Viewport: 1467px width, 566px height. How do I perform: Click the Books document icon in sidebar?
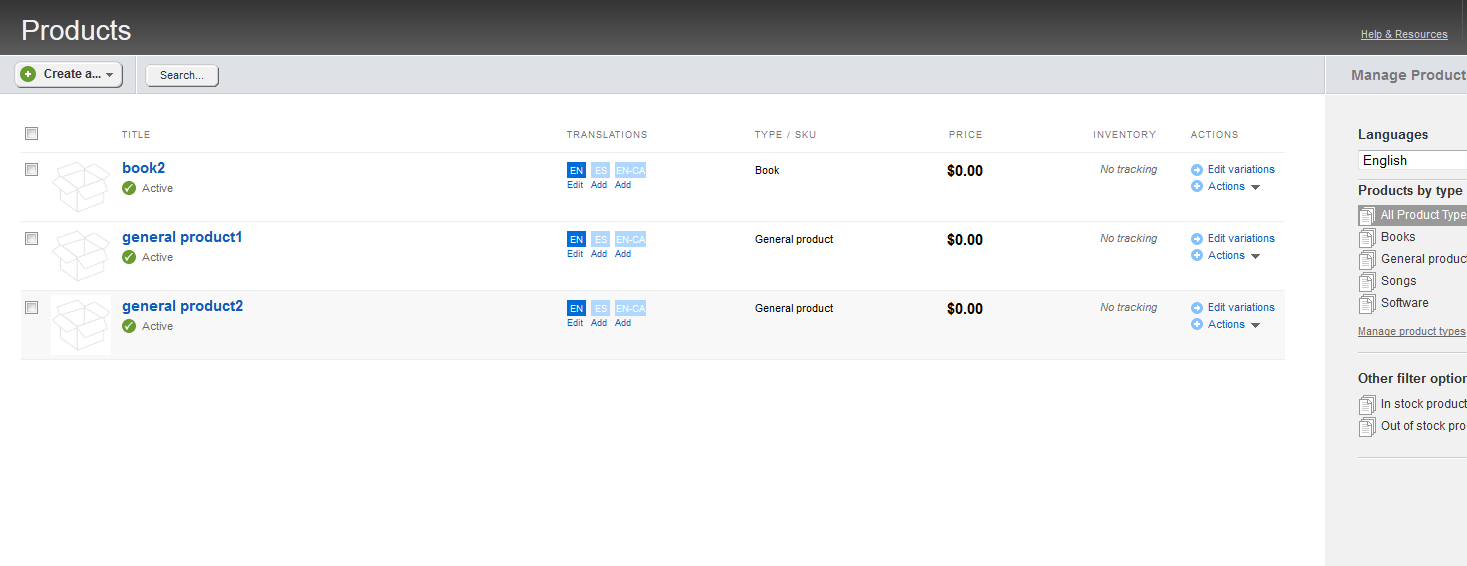(x=1367, y=238)
